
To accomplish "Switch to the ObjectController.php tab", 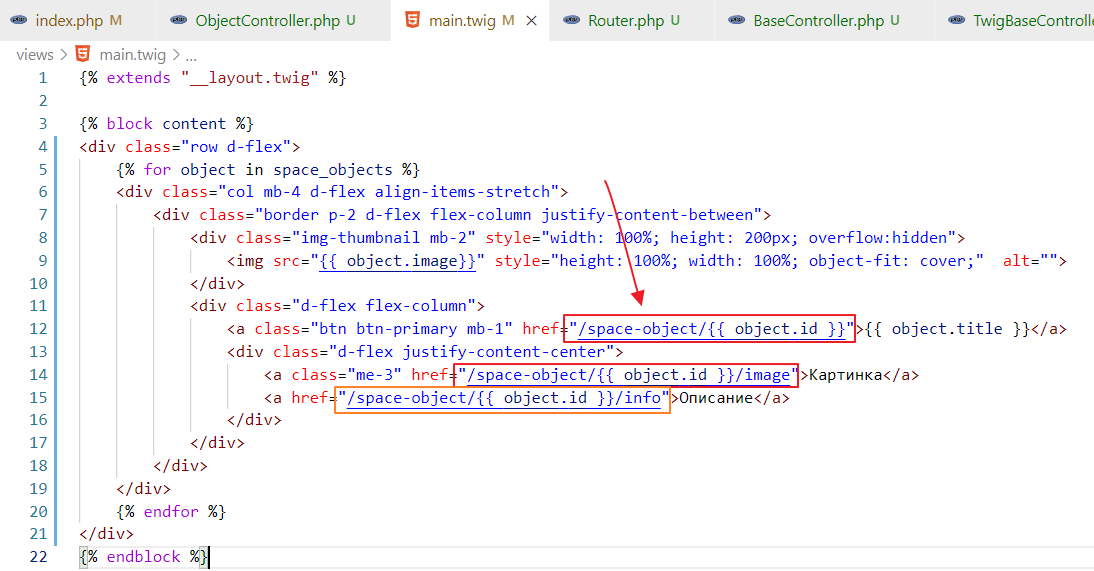I will [267, 20].
